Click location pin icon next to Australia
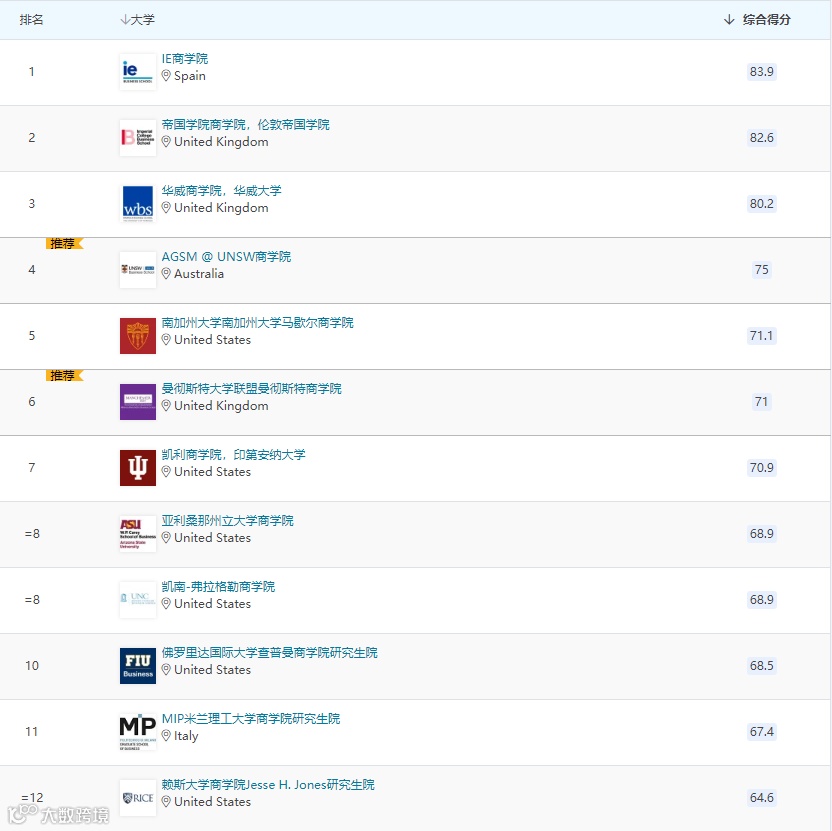Screen dimensions: 832x831 (x=166, y=274)
